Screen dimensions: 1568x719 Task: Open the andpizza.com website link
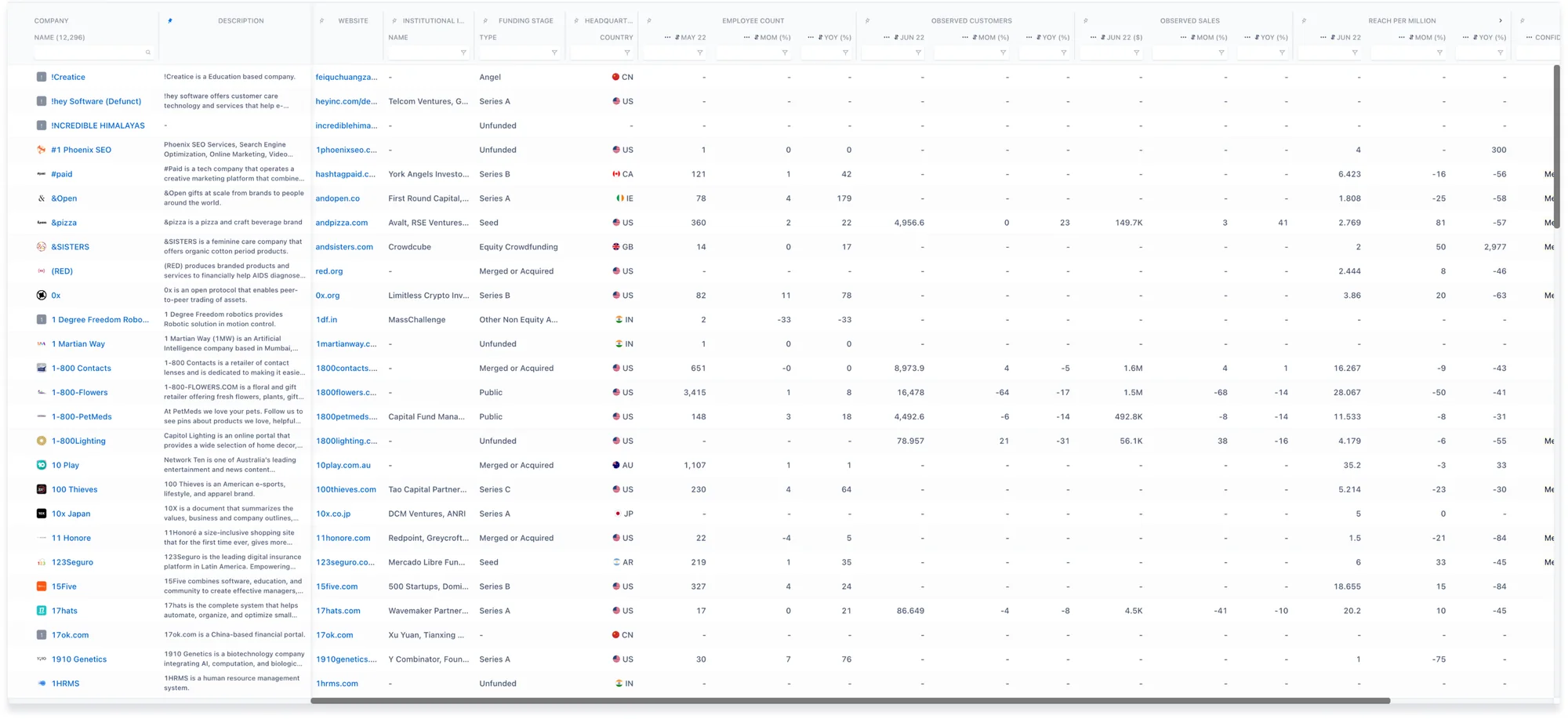coord(342,223)
